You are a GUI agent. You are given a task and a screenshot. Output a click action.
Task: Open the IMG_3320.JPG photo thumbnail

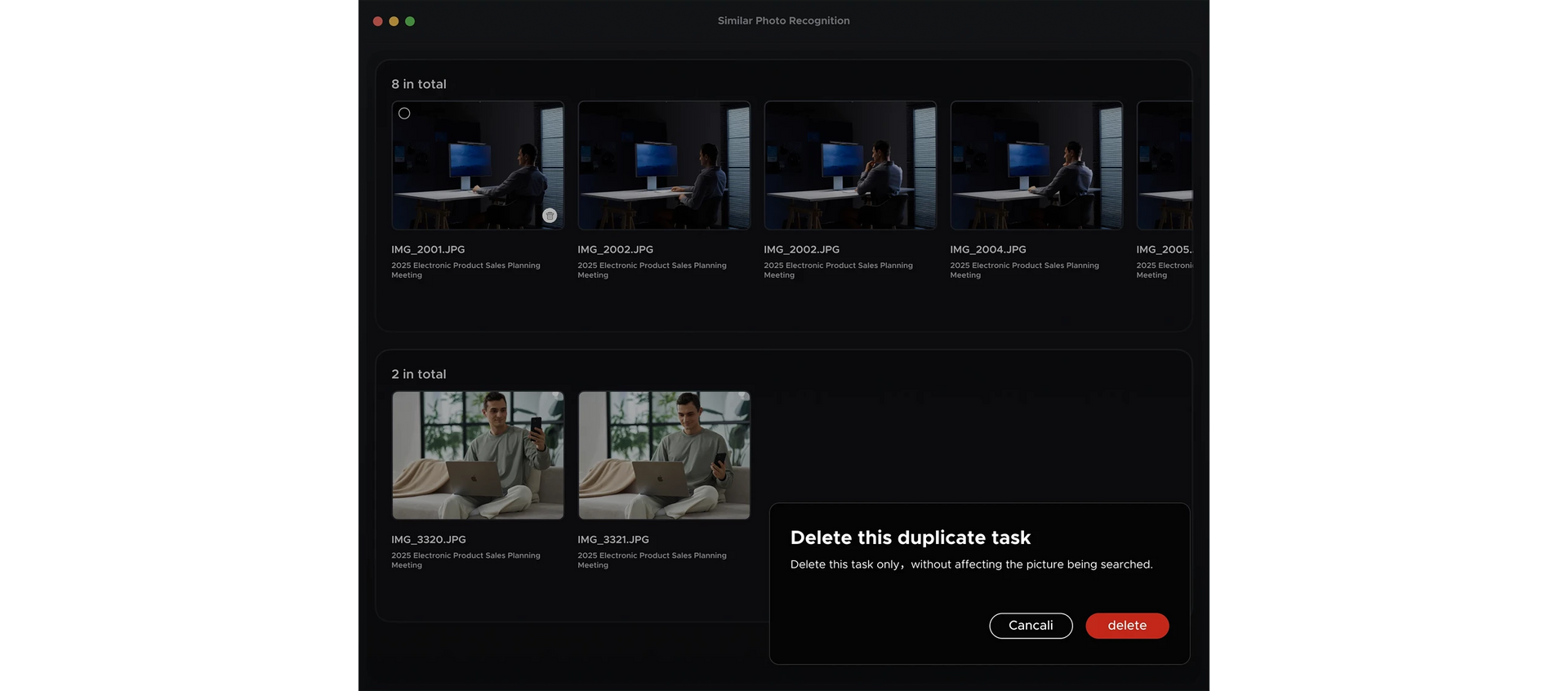coord(478,455)
